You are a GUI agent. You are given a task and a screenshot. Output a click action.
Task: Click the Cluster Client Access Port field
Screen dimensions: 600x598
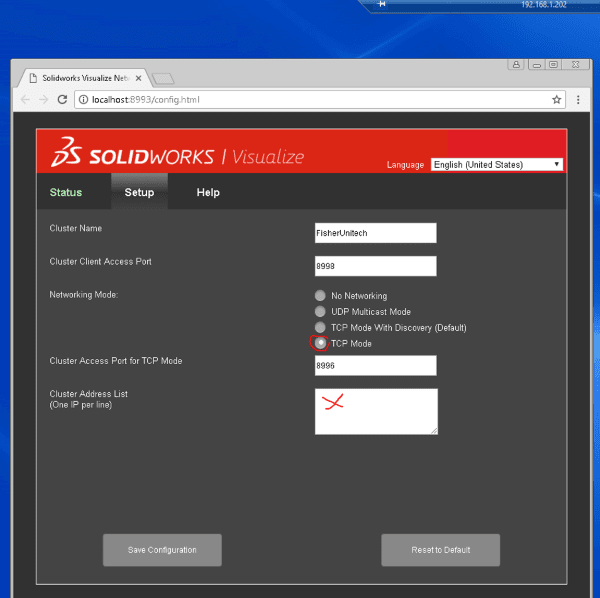[375, 266]
